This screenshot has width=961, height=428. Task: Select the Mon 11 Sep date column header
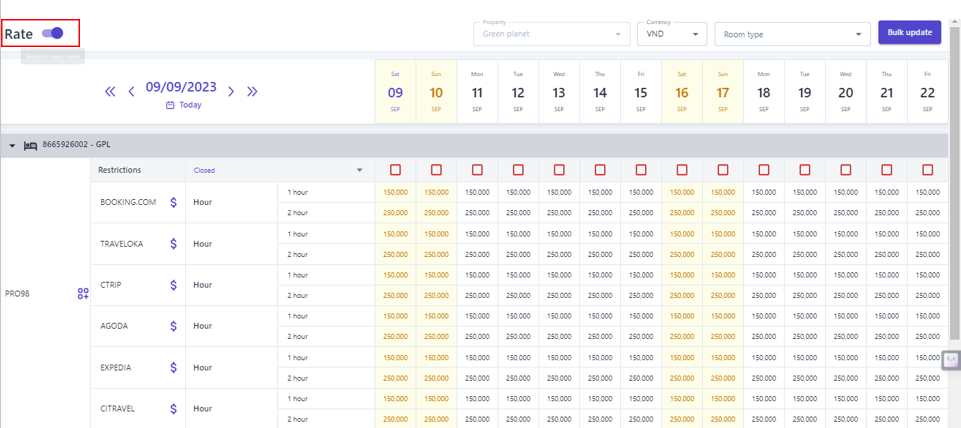[x=477, y=92]
